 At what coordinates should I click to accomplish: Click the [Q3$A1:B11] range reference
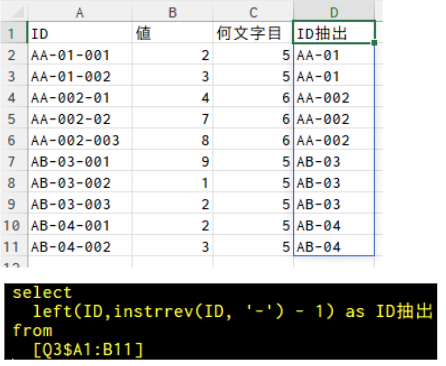pyautogui.click(x=88, y=350)
